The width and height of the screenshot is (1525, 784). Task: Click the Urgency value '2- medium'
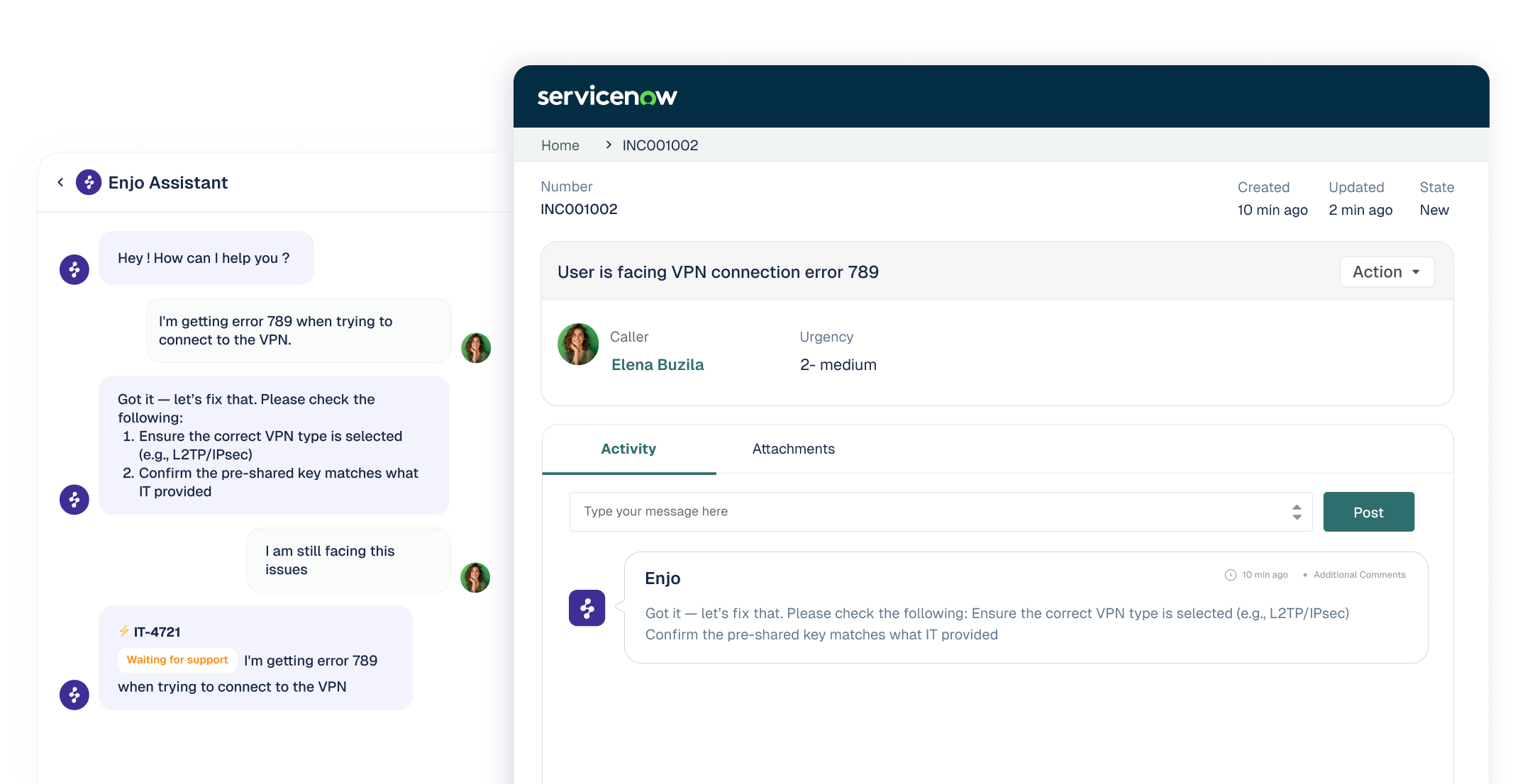(x=838, y=364)
